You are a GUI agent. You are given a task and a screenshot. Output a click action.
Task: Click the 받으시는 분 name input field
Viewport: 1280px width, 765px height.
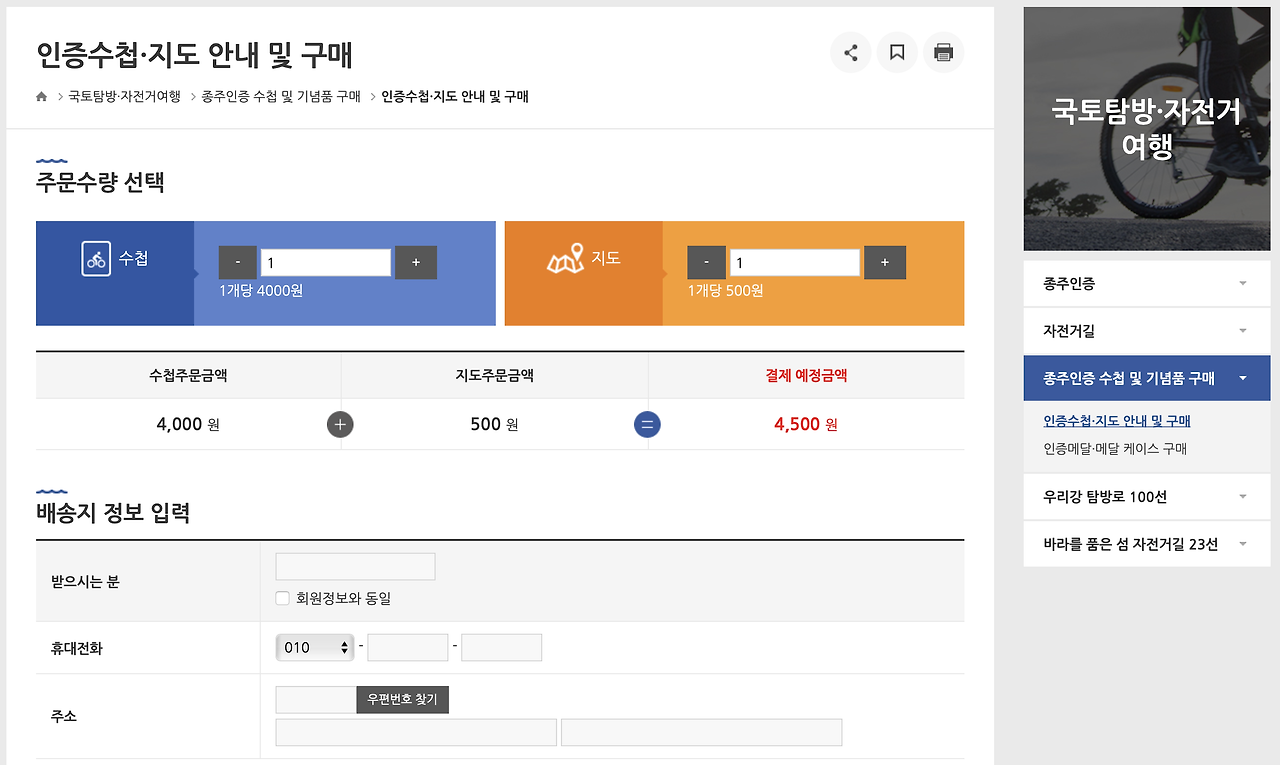pyautogui.click(x=355, y=566)
